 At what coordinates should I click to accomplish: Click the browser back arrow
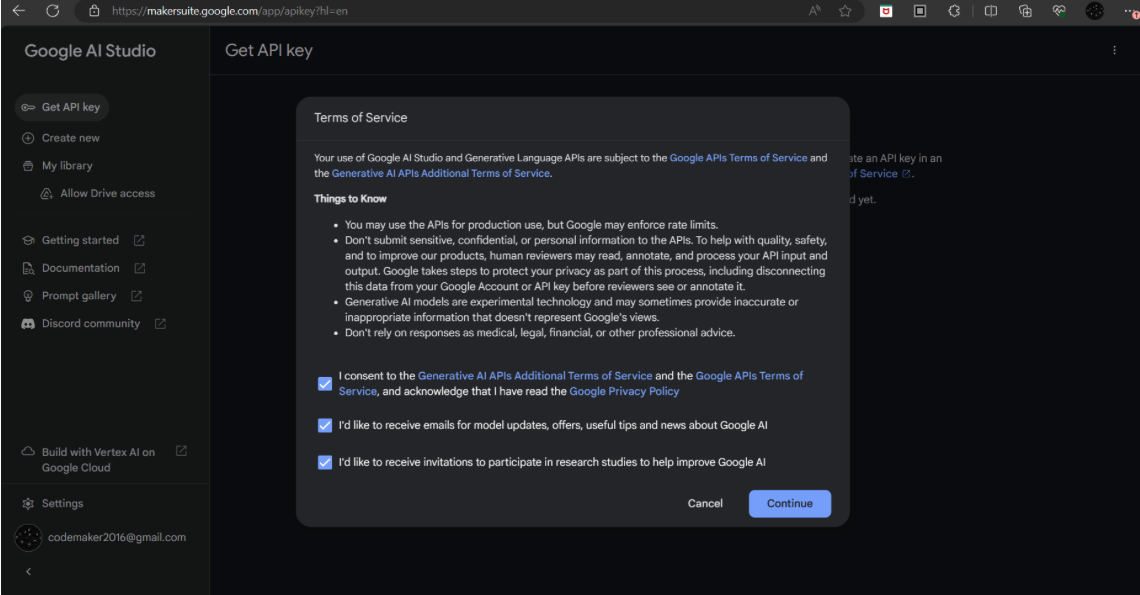(19, 11)
